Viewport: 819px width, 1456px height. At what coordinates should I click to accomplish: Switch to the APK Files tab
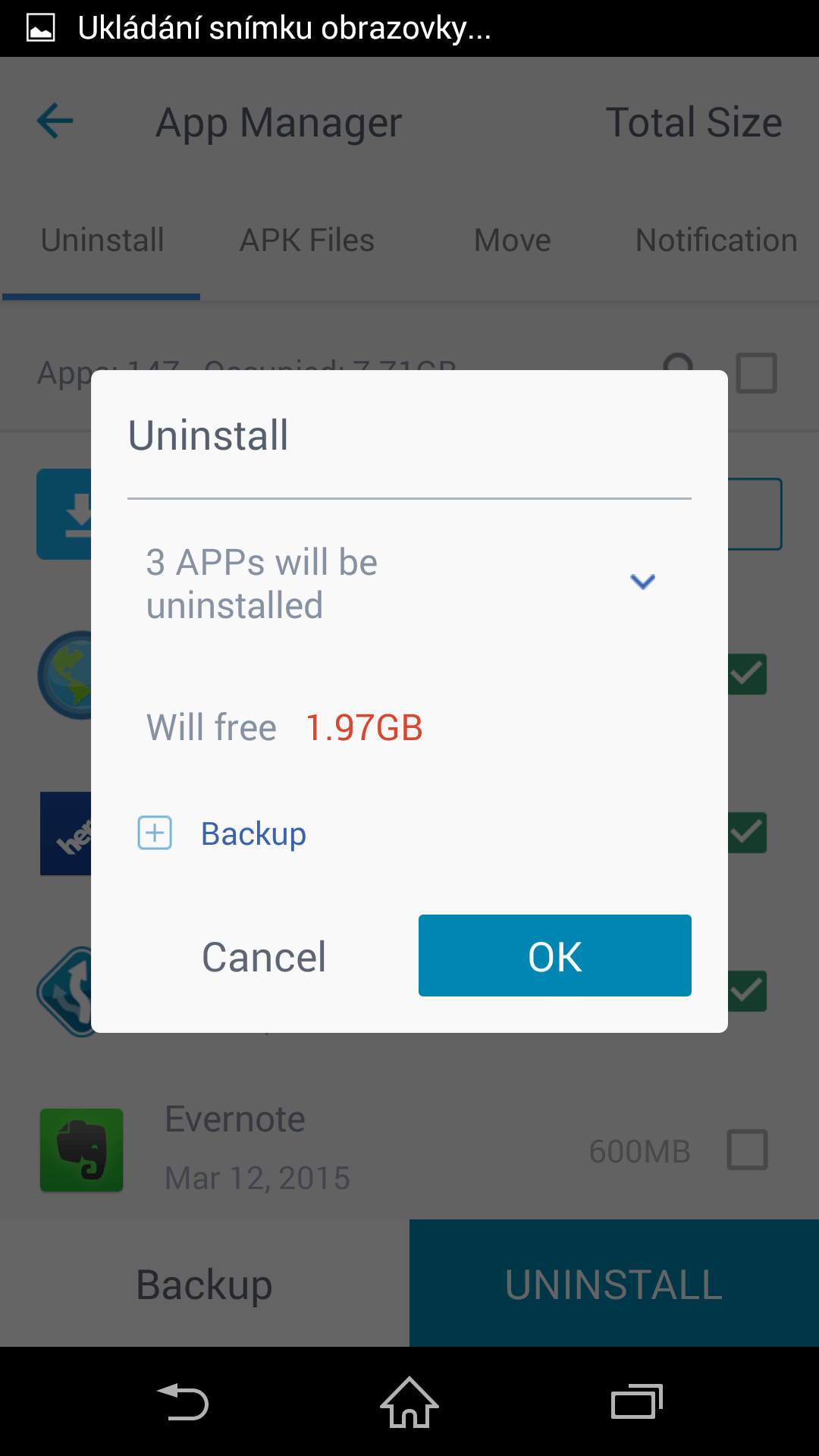click(x=307, y=240)
